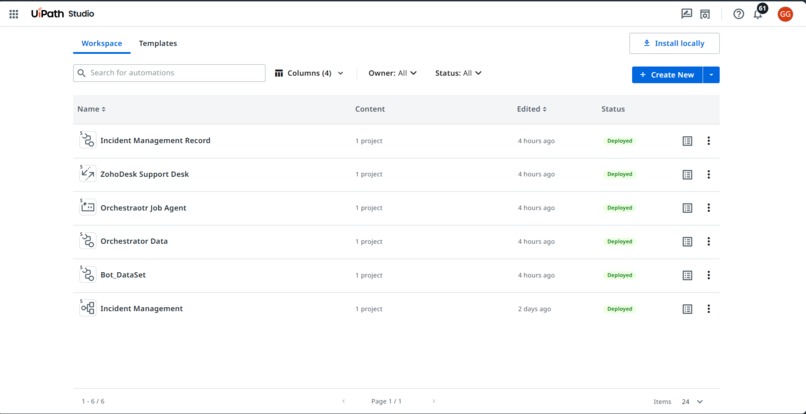Open Bot_DataSet automation
This screenshot has width=806, height=414.
point(123,275)
